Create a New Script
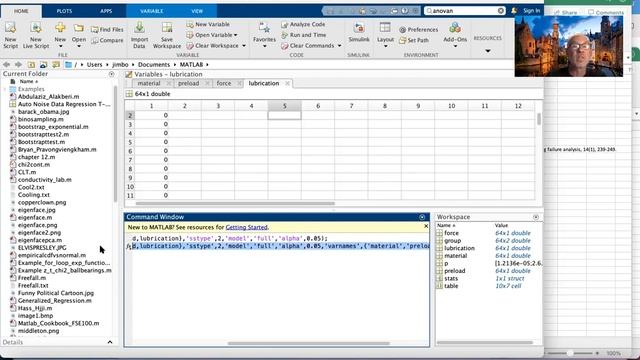Viewport: 640px width, 360px height. point(11,36)
